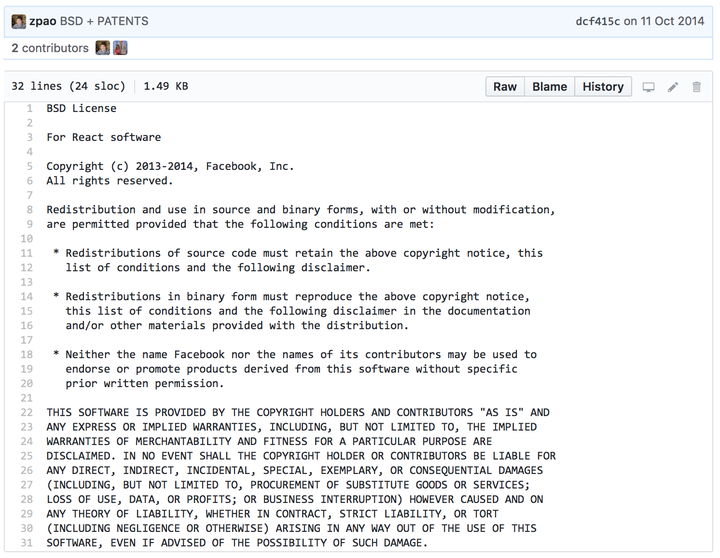Show file History
The width and height of the screenshot is (720, 558).
[x=603, y=87]
